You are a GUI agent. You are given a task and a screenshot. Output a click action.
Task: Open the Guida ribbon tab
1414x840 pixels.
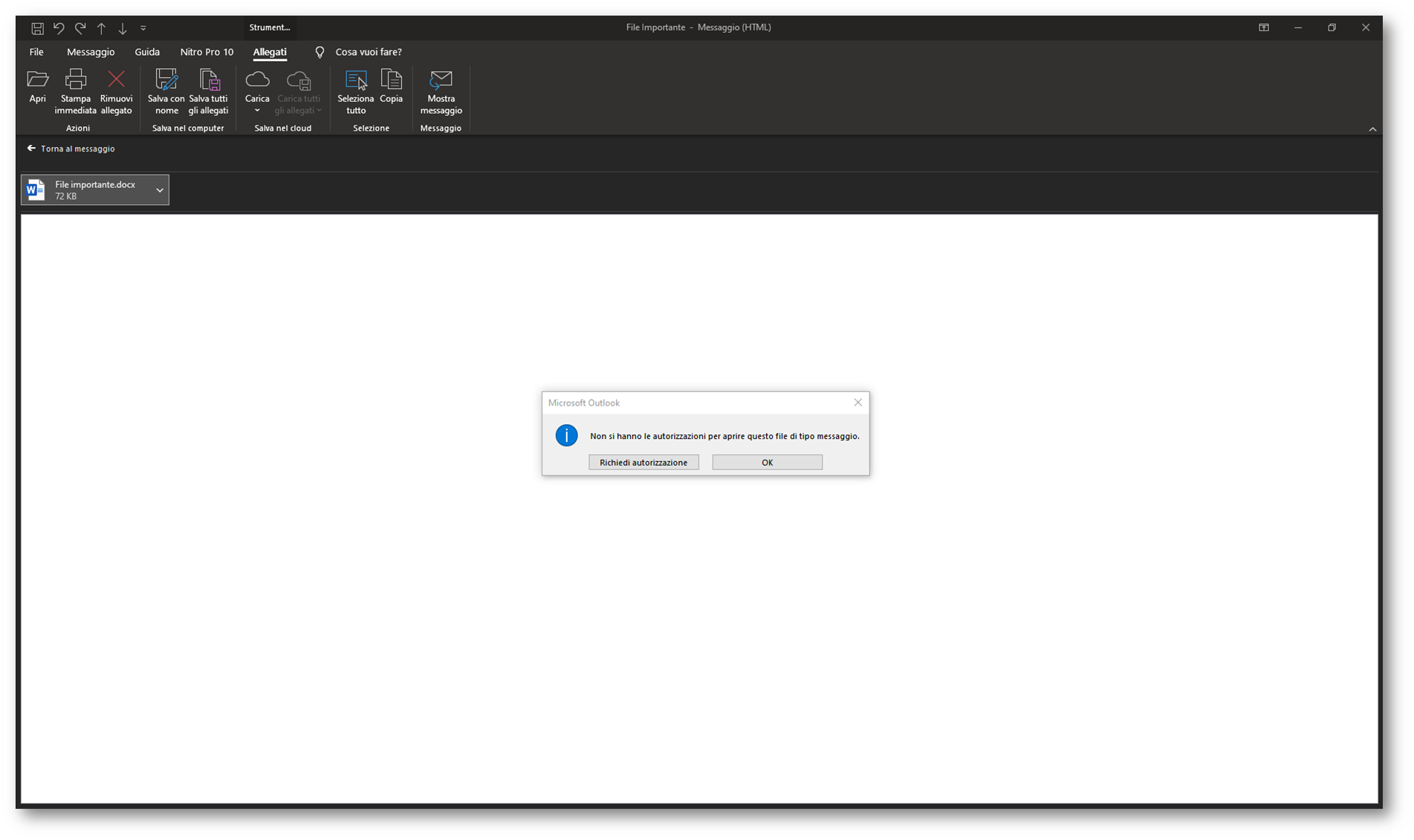pos(147,52)
